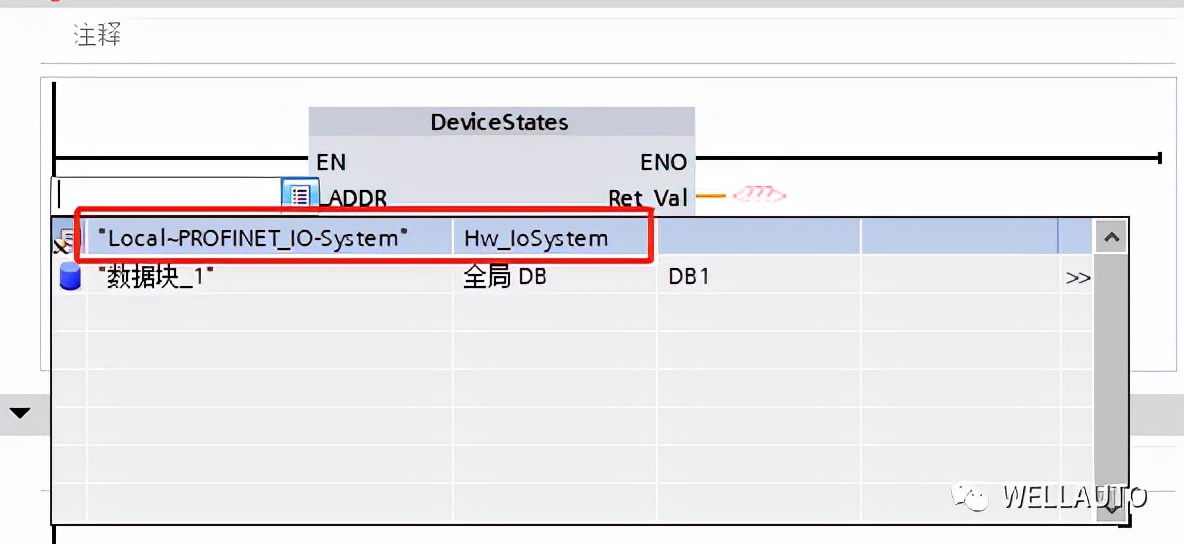Click the 注释 comment field
The width and height of the screenshot is (1184, 544).
(x=97, y=35)
